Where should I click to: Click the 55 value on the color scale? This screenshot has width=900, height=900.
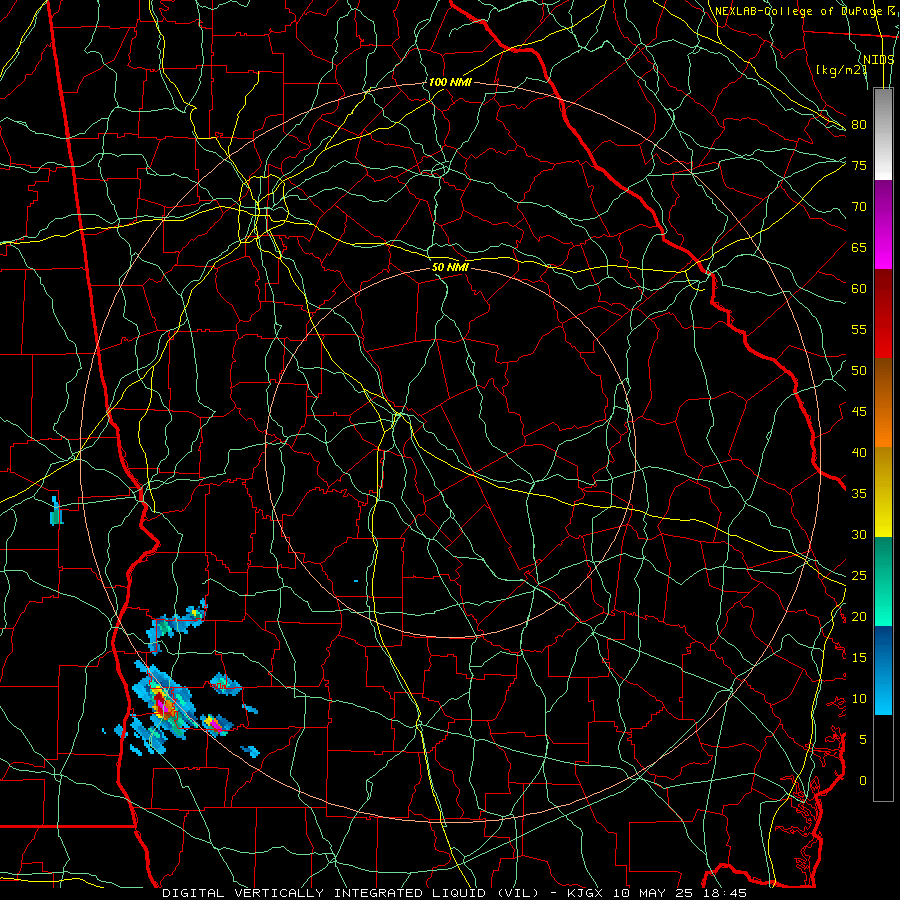point(859,329)
